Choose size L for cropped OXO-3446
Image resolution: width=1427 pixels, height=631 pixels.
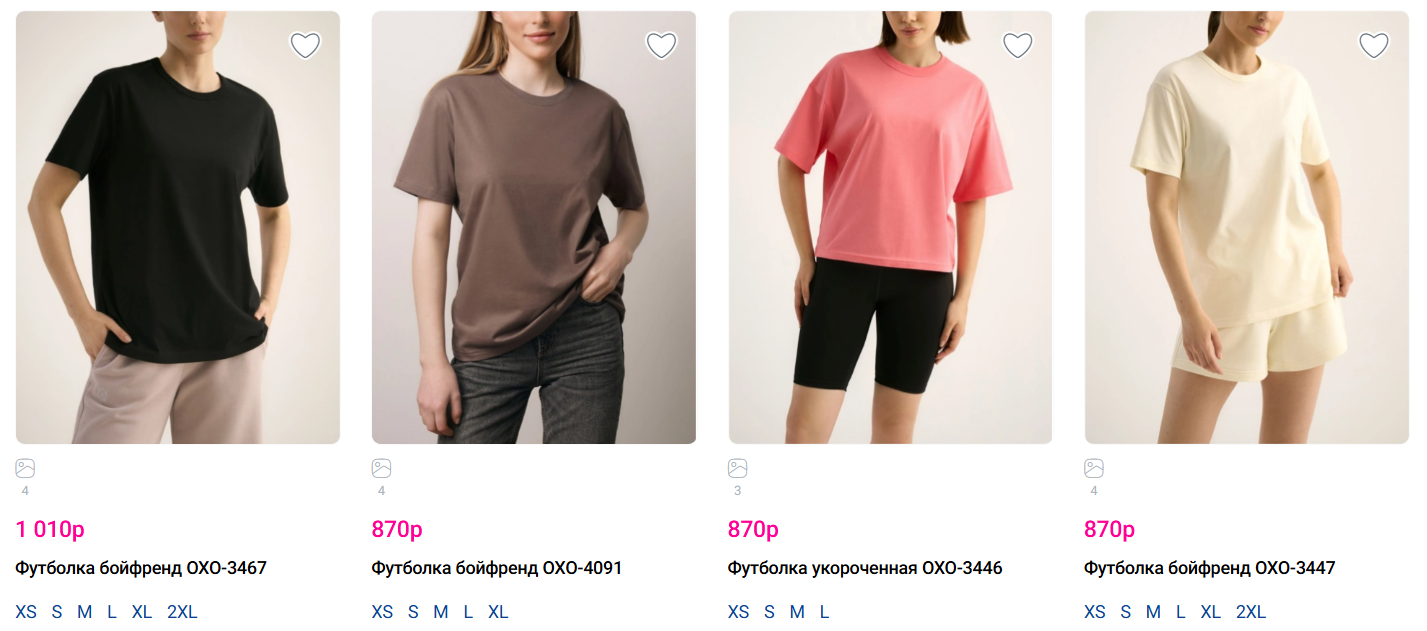click(x=824, y=612)
